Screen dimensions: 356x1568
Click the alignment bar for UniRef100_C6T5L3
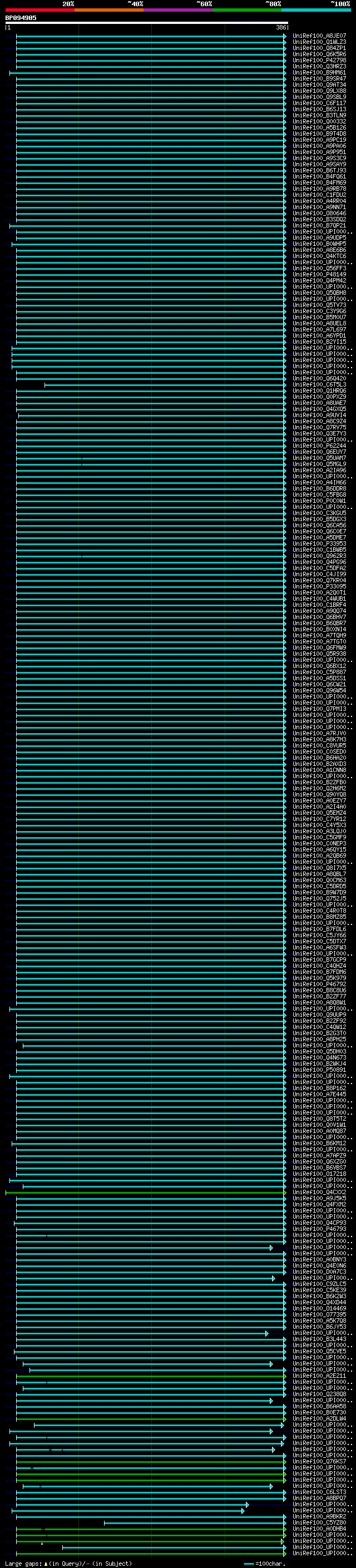[165, 384]
